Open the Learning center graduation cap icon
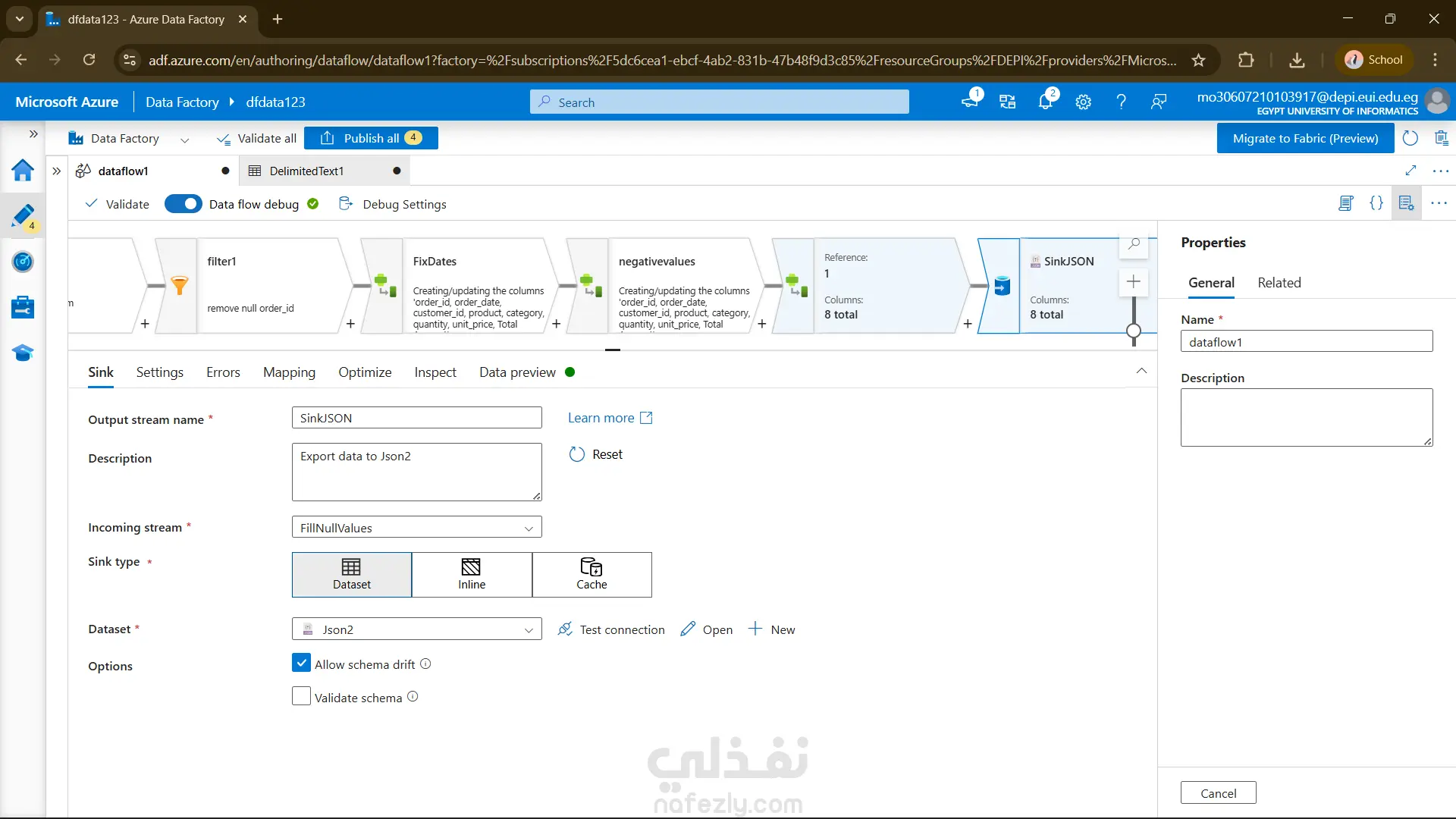This screenshot has width=1456, height=819. pos(23,353)
